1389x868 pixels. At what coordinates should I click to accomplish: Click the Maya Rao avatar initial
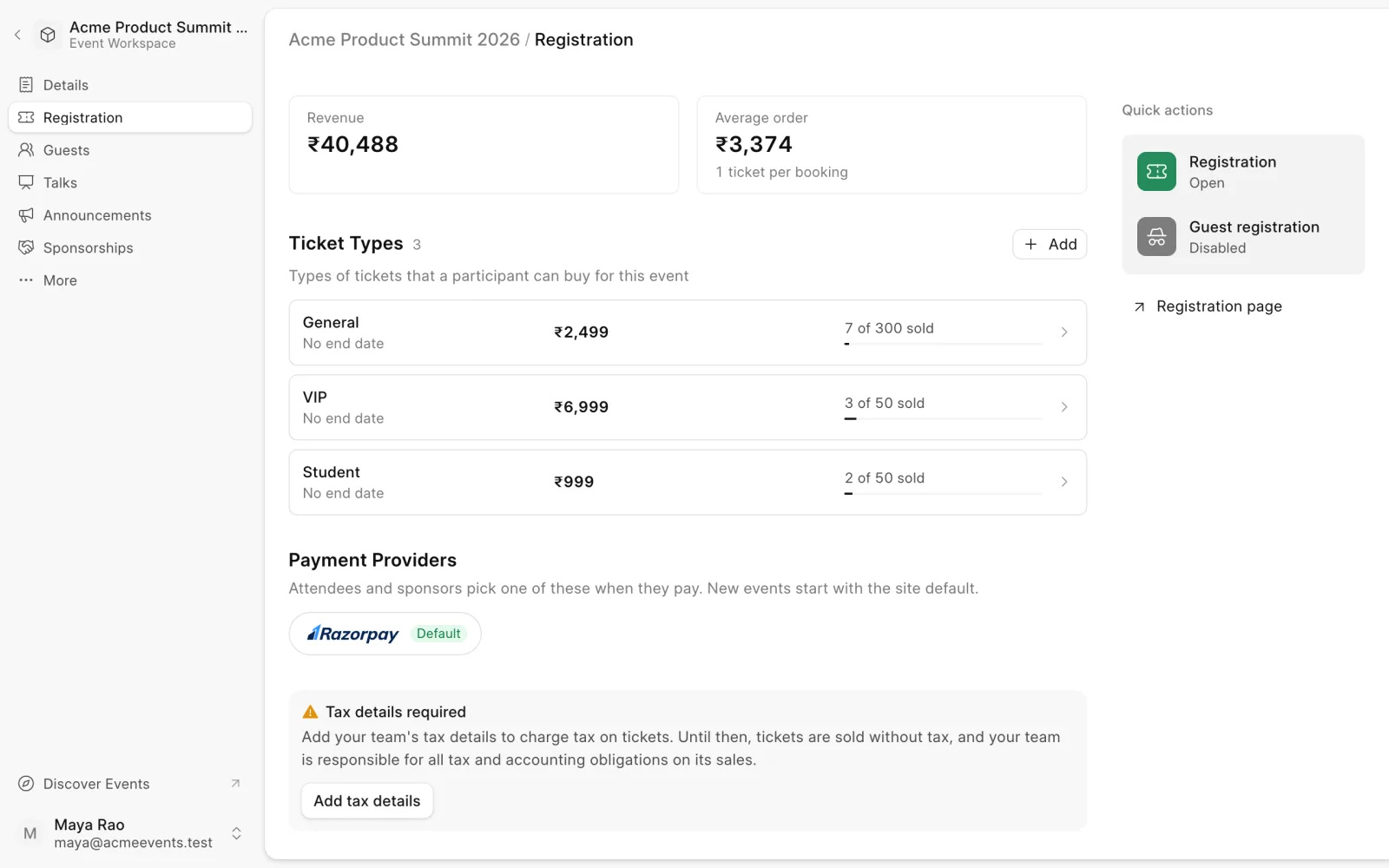click(30, 833)
